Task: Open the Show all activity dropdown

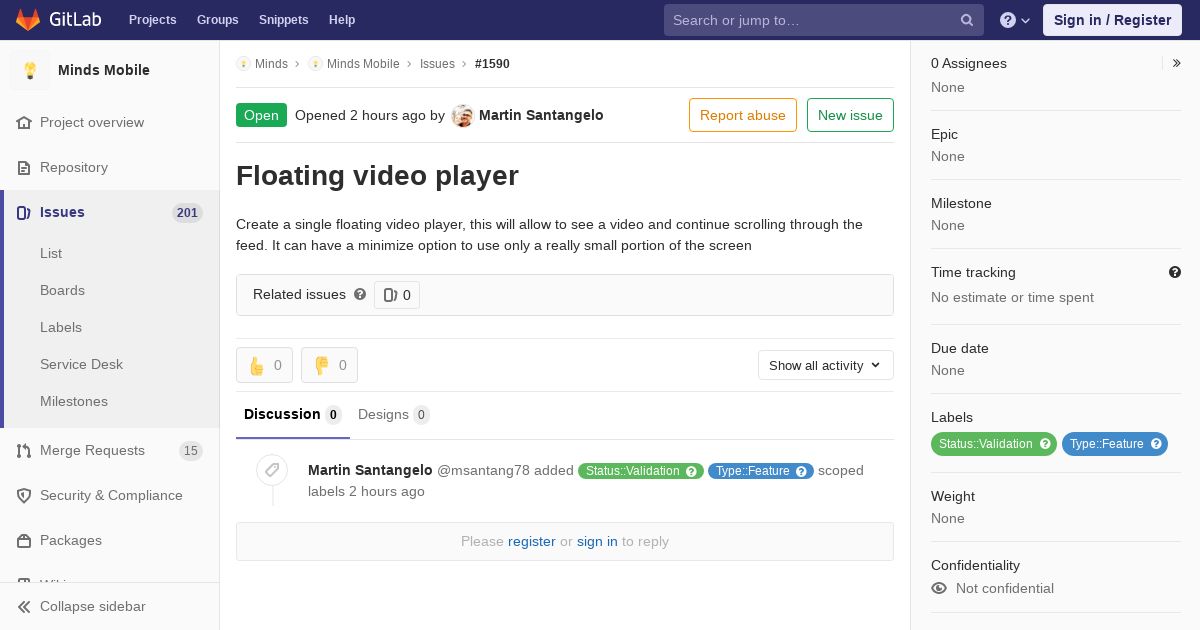Action: coord(825,365)
